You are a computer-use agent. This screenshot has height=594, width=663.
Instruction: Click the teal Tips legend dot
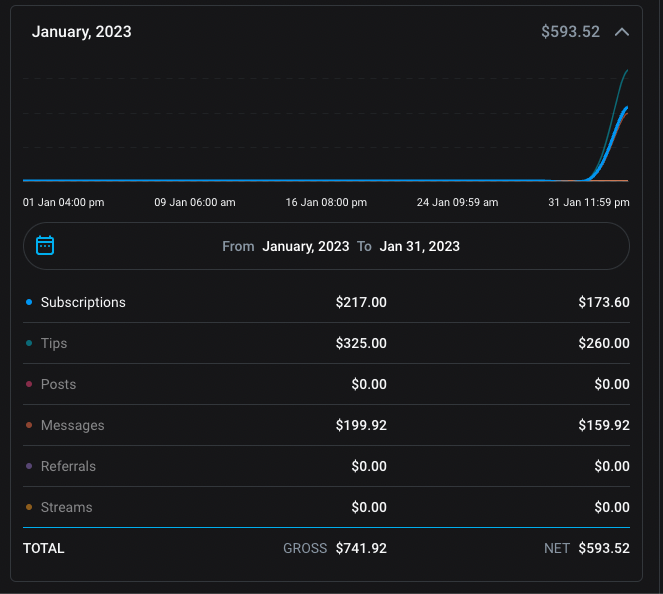pyautogui.click(x=29, y=343)
